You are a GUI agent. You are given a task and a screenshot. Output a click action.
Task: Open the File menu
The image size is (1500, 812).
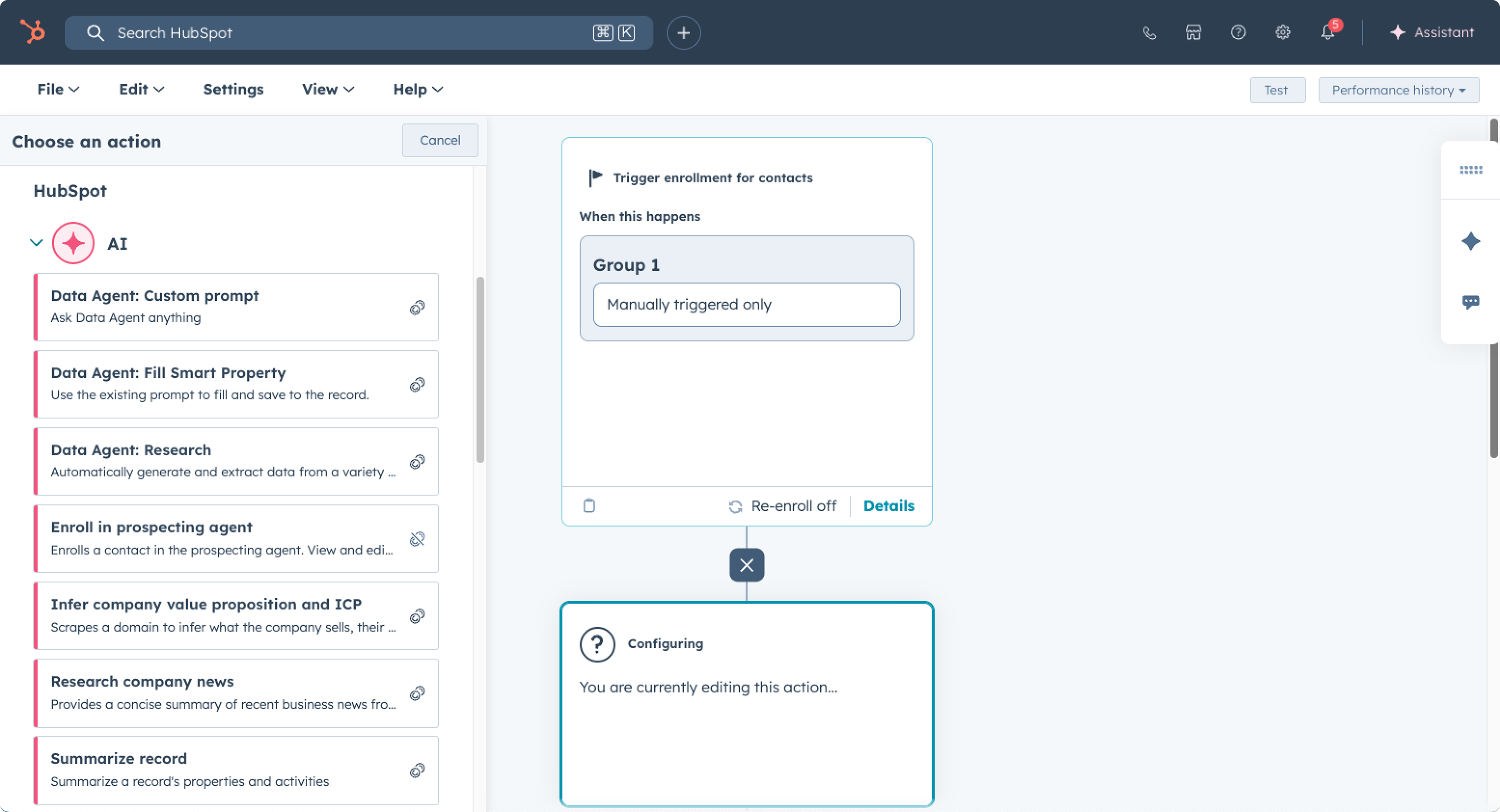(58, 89)
